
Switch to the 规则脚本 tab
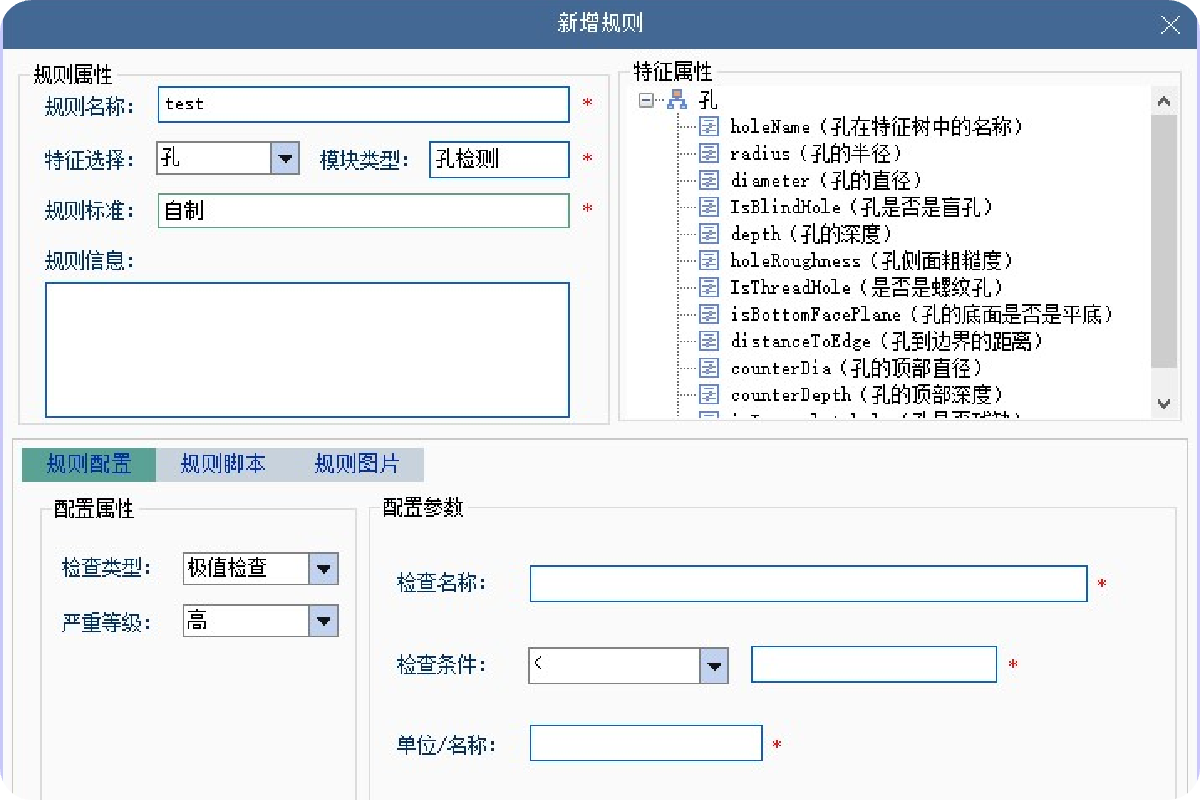[223, 464]
